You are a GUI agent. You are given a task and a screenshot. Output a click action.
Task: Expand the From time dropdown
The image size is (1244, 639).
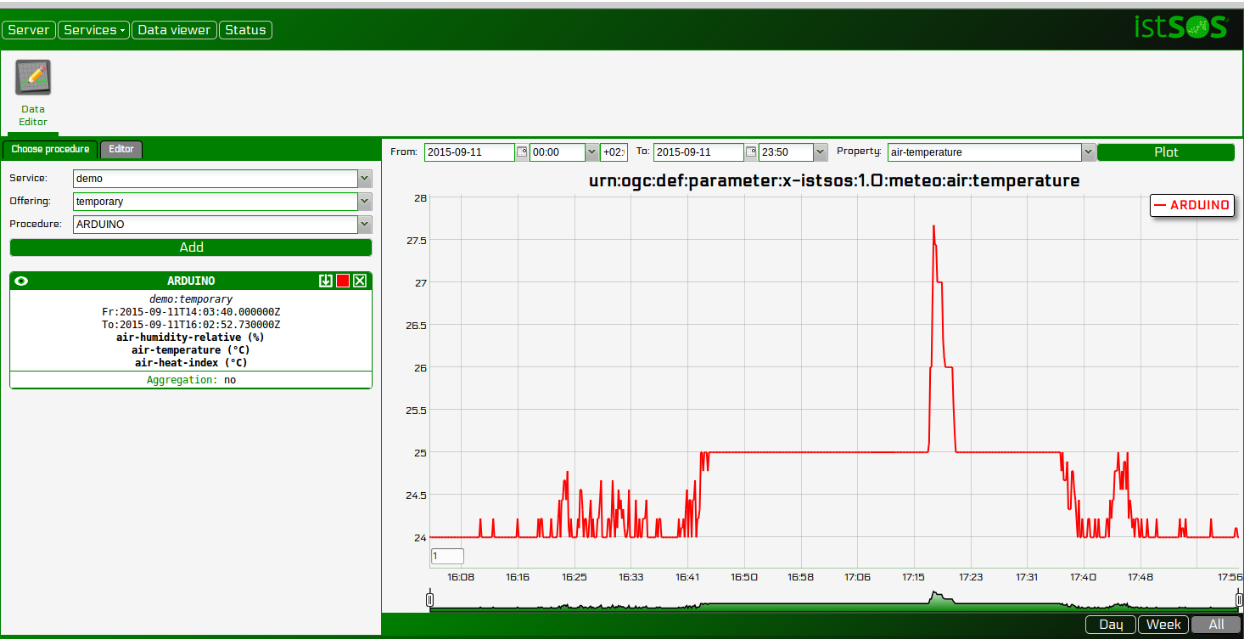click(x=591, y=152)
